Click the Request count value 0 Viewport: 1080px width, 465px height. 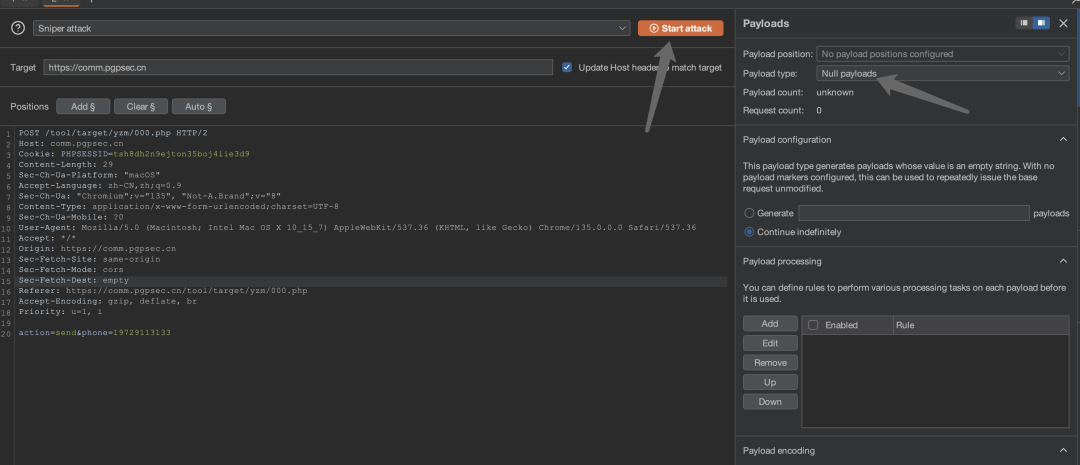[x=819, y=110]
